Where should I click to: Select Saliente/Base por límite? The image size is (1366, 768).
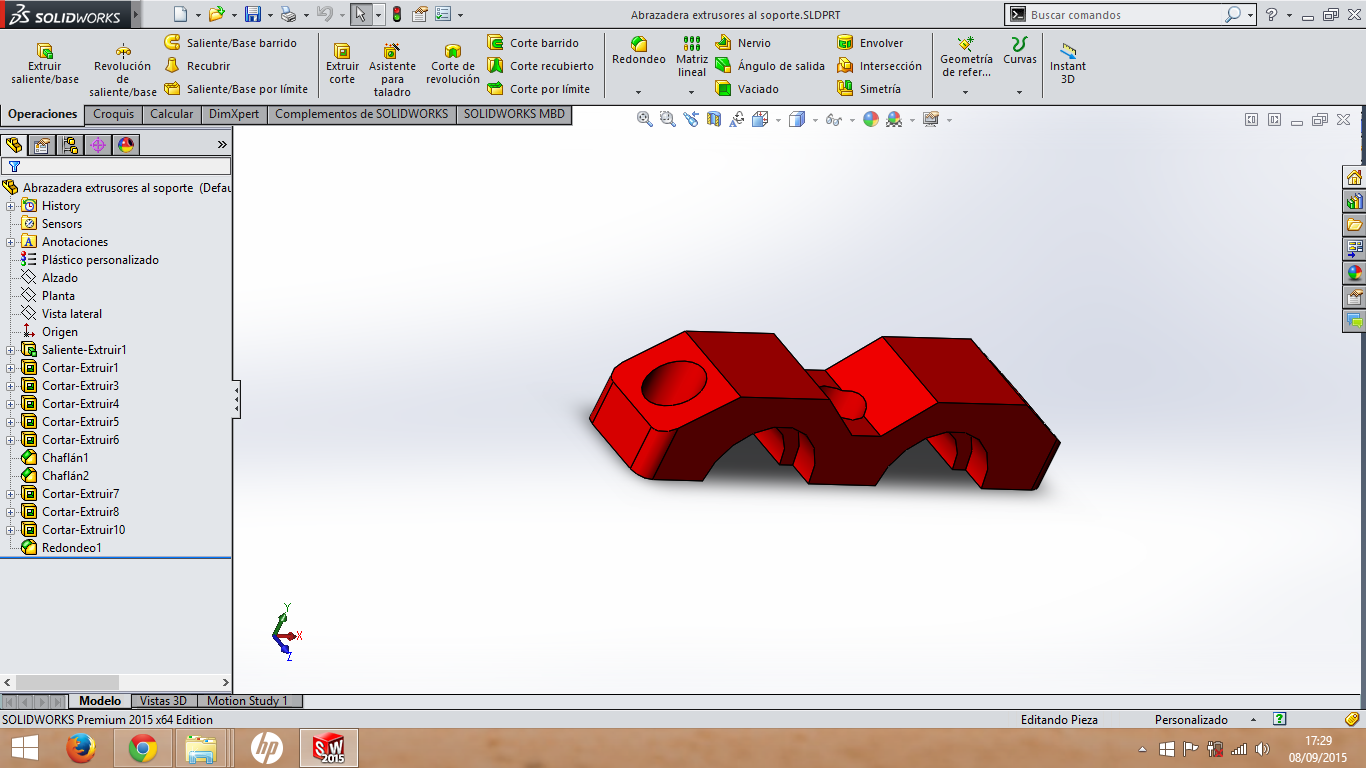coord(236,89)
